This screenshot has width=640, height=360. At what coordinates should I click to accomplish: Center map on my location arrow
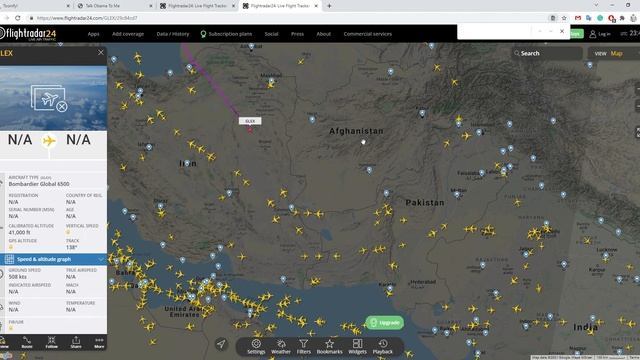coord(221,344)
